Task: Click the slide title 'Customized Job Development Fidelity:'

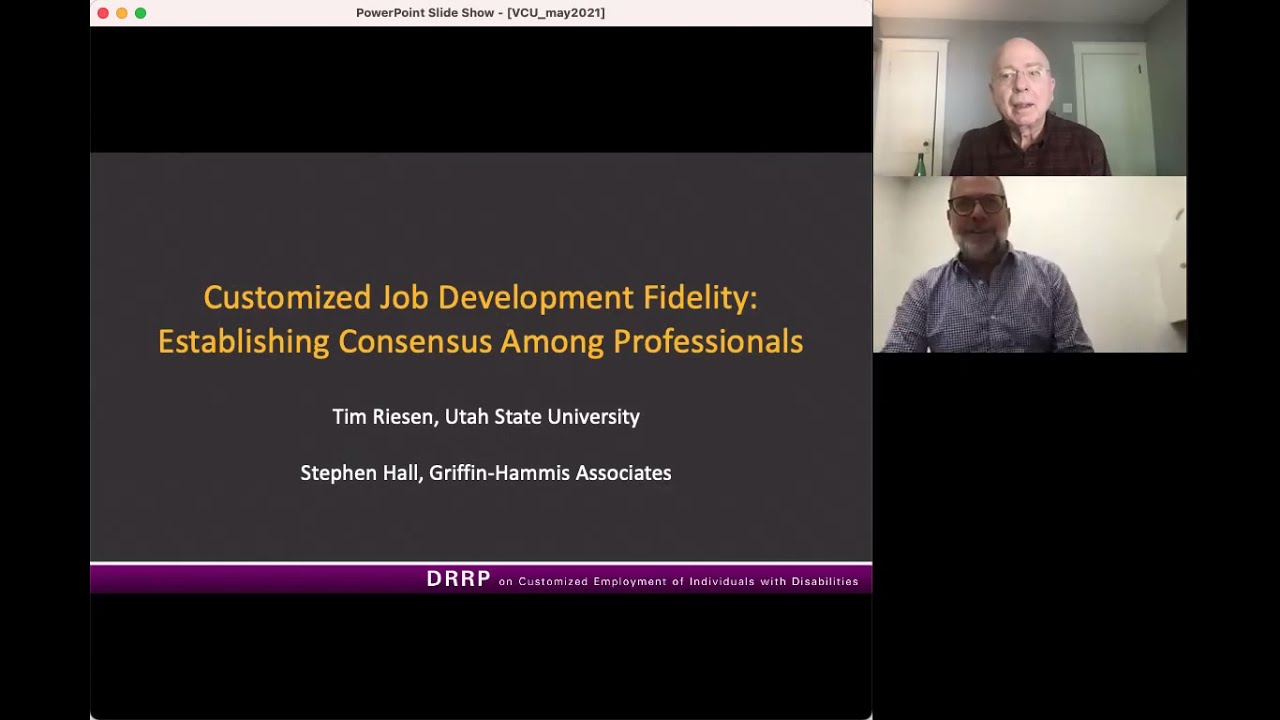Action: (x=480, y=297)
